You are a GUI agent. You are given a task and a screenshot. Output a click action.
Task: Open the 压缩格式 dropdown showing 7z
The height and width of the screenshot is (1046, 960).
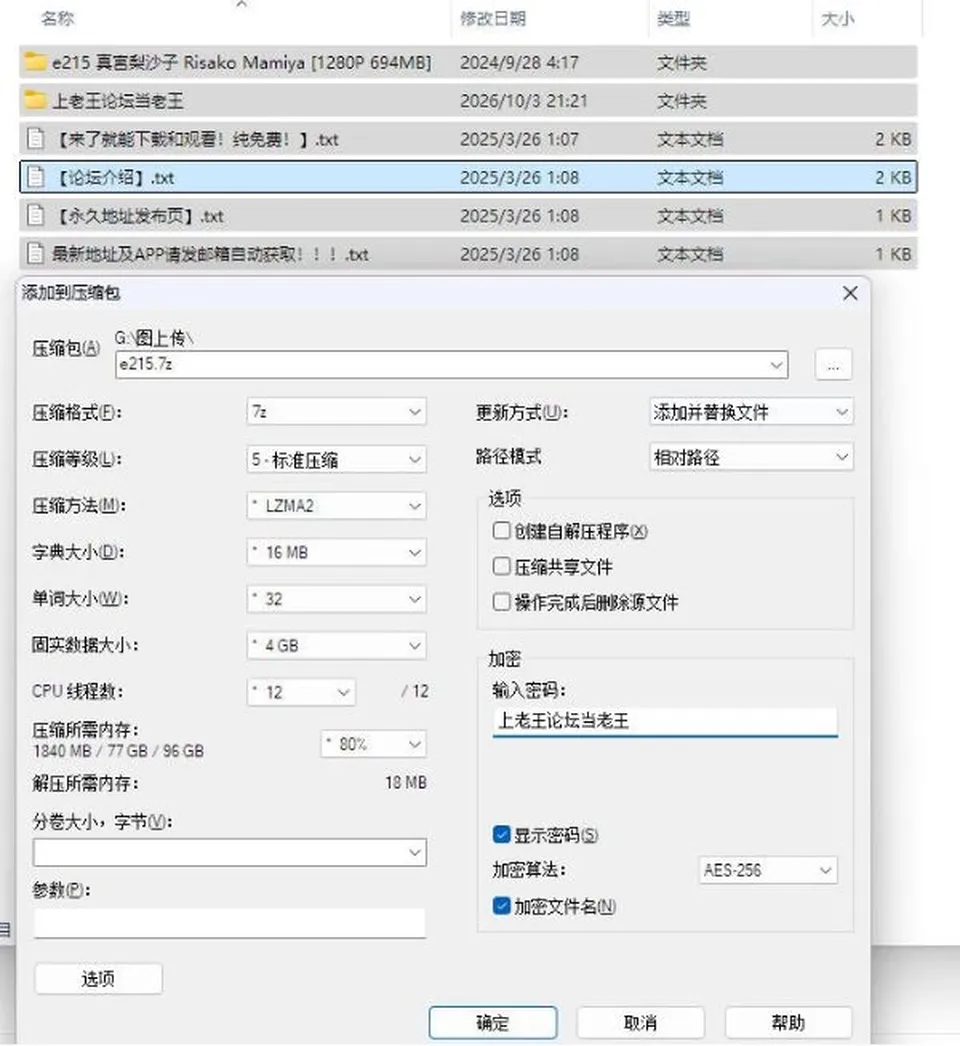[336, 412]
